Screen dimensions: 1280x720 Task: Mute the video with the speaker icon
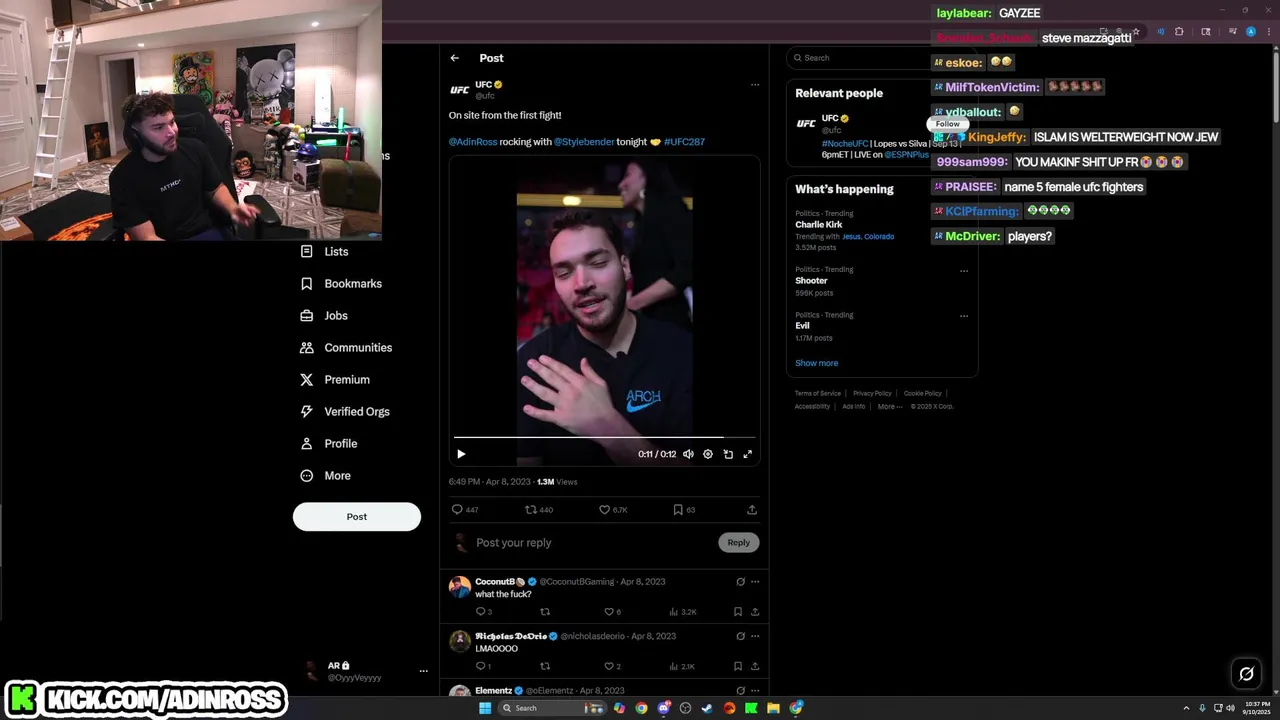[688, 454]
